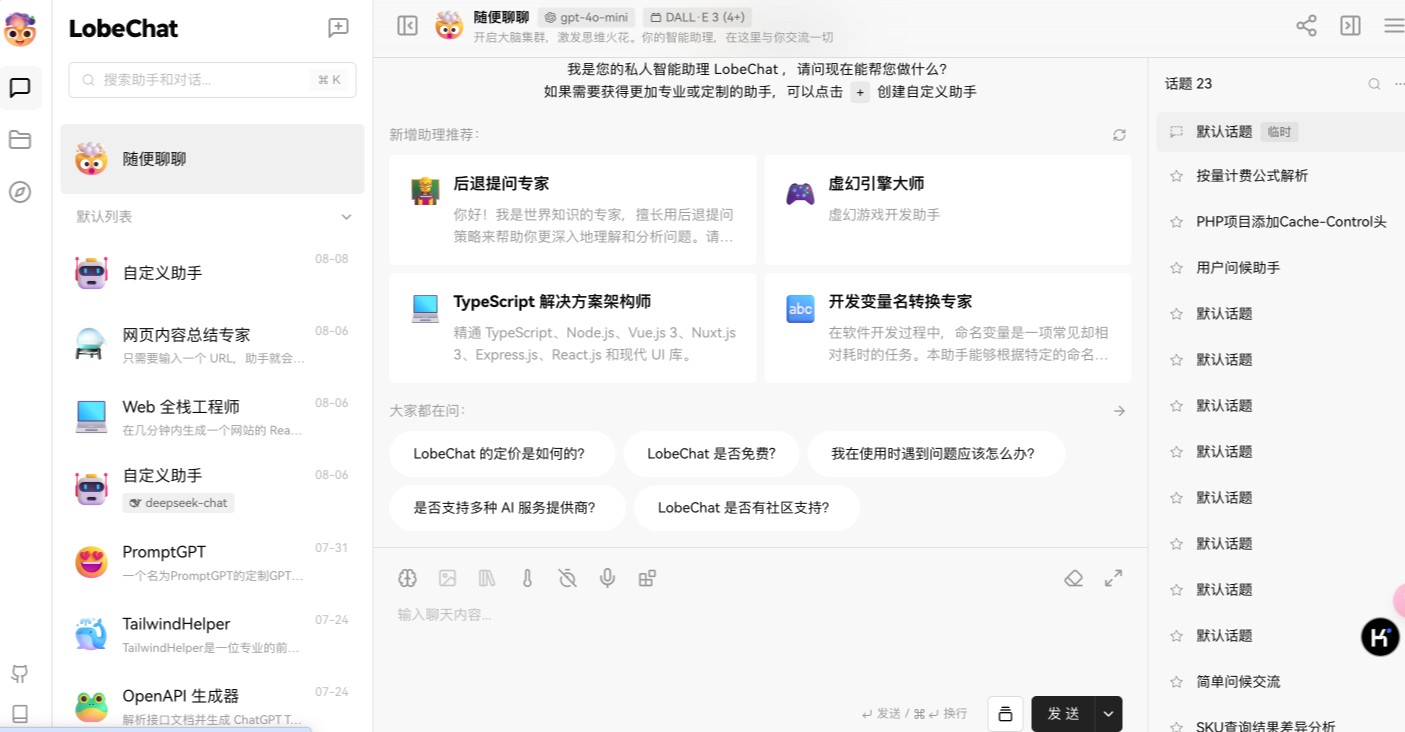The width and height of the screenshot is (1405, 732).
Task: Click the floating K assistant badge
Action: coord(1380,636)
